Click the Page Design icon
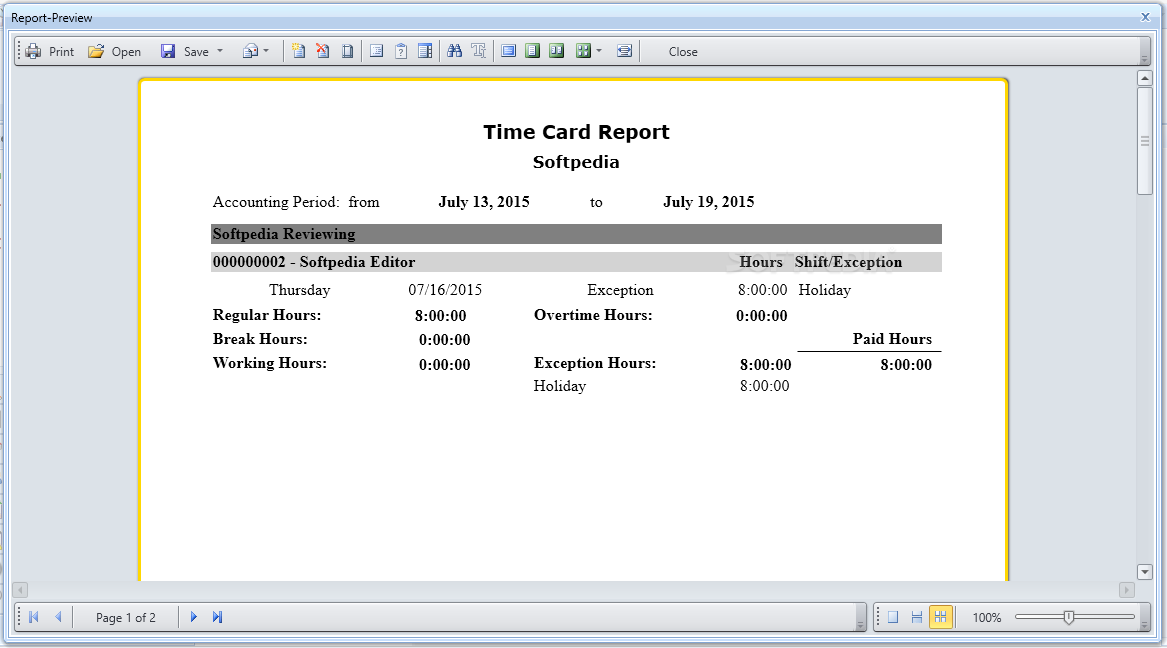 pyautogui.click(x=348, y=51)
